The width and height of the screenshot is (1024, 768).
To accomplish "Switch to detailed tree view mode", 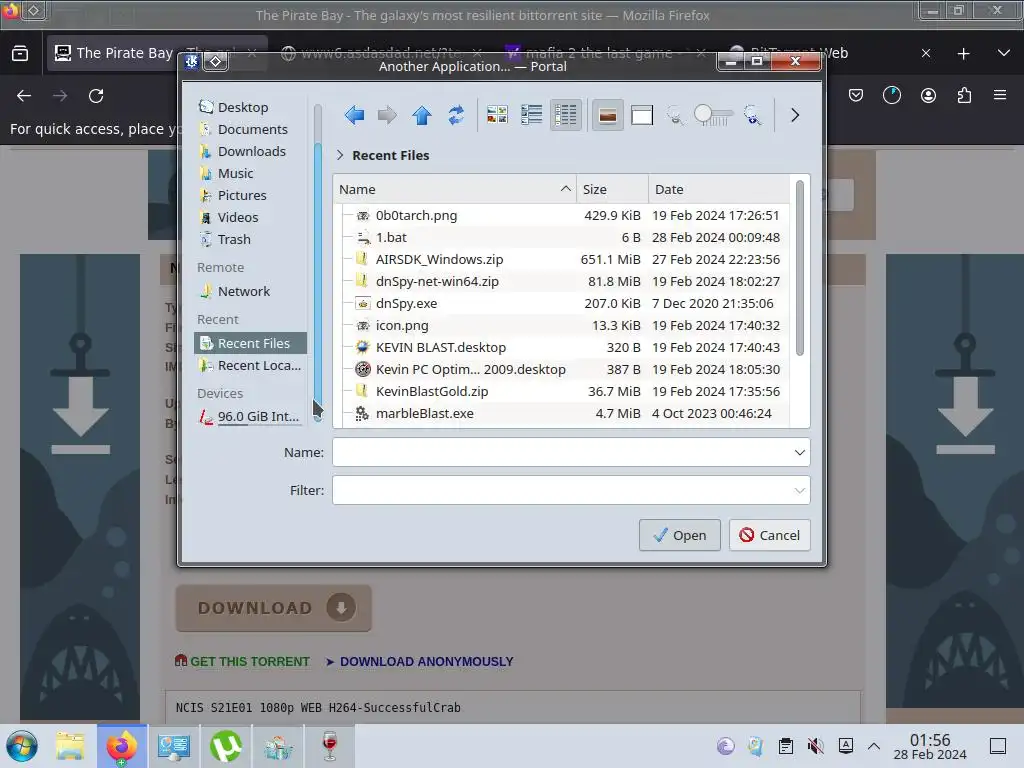I will (566, 116).
